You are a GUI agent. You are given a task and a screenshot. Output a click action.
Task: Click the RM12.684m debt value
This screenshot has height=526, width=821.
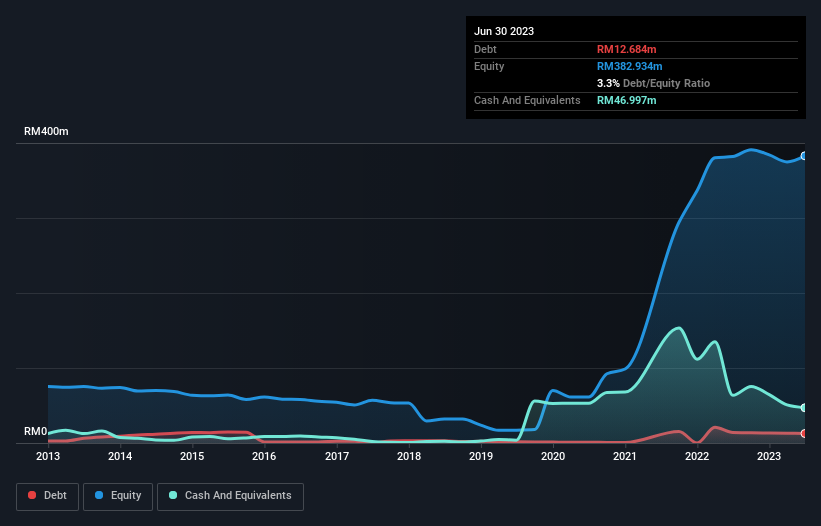[x=626, y=49]
